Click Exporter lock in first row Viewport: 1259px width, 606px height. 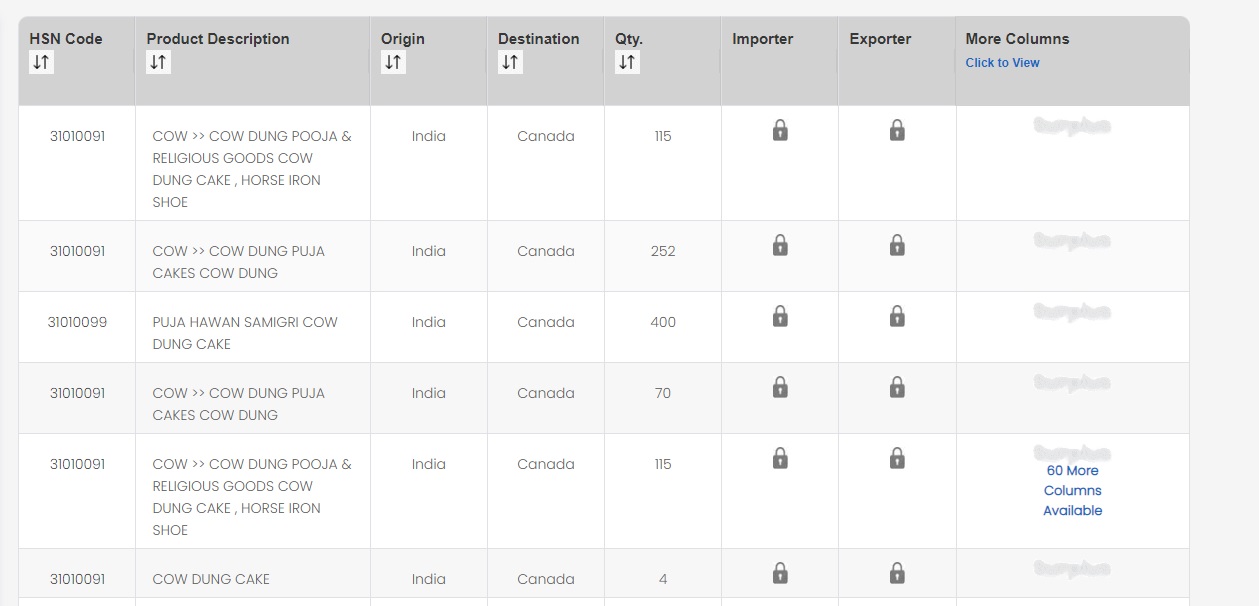pyautogui.click(x=897, y=130)
